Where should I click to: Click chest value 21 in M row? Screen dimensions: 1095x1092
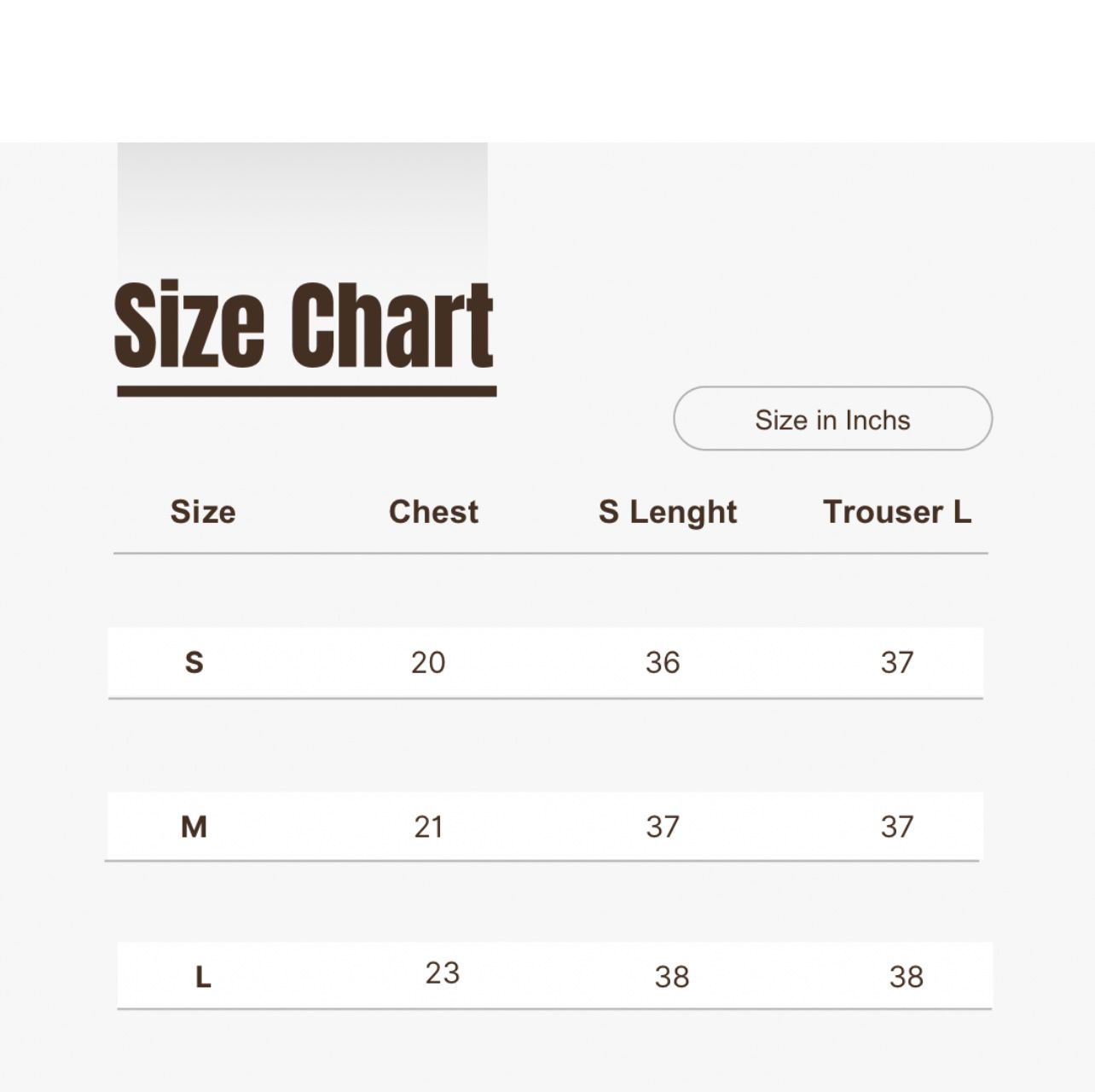coord(428,827)
